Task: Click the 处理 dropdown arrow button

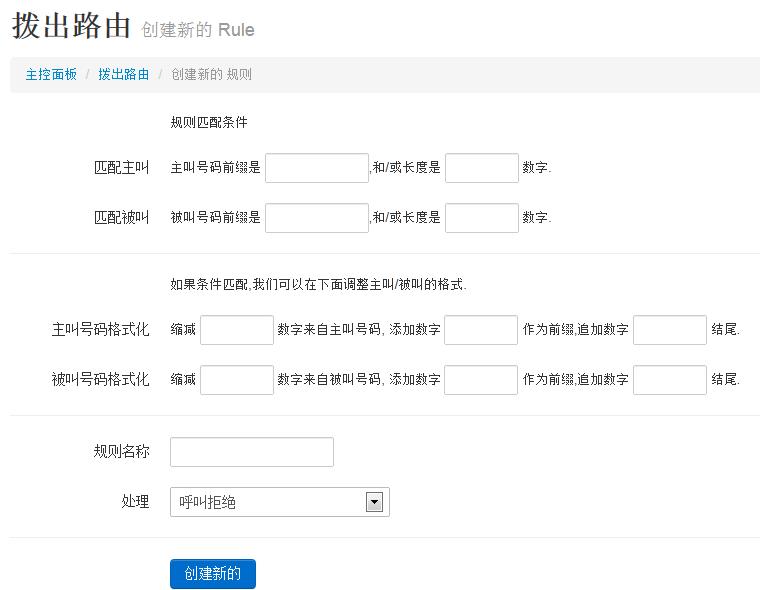Action: coord(374,502)
